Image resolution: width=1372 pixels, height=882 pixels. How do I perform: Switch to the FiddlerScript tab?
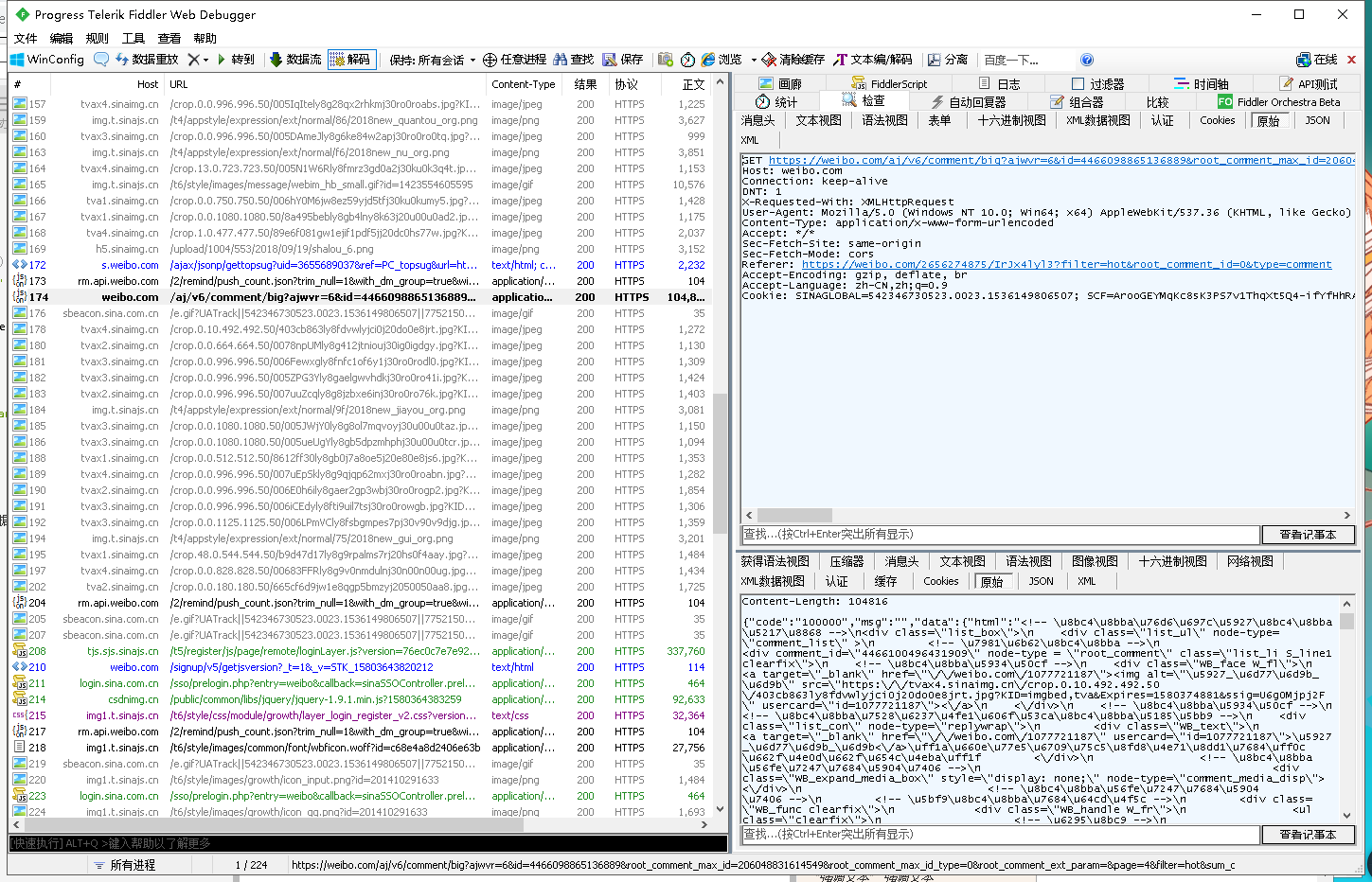point(890,83)
